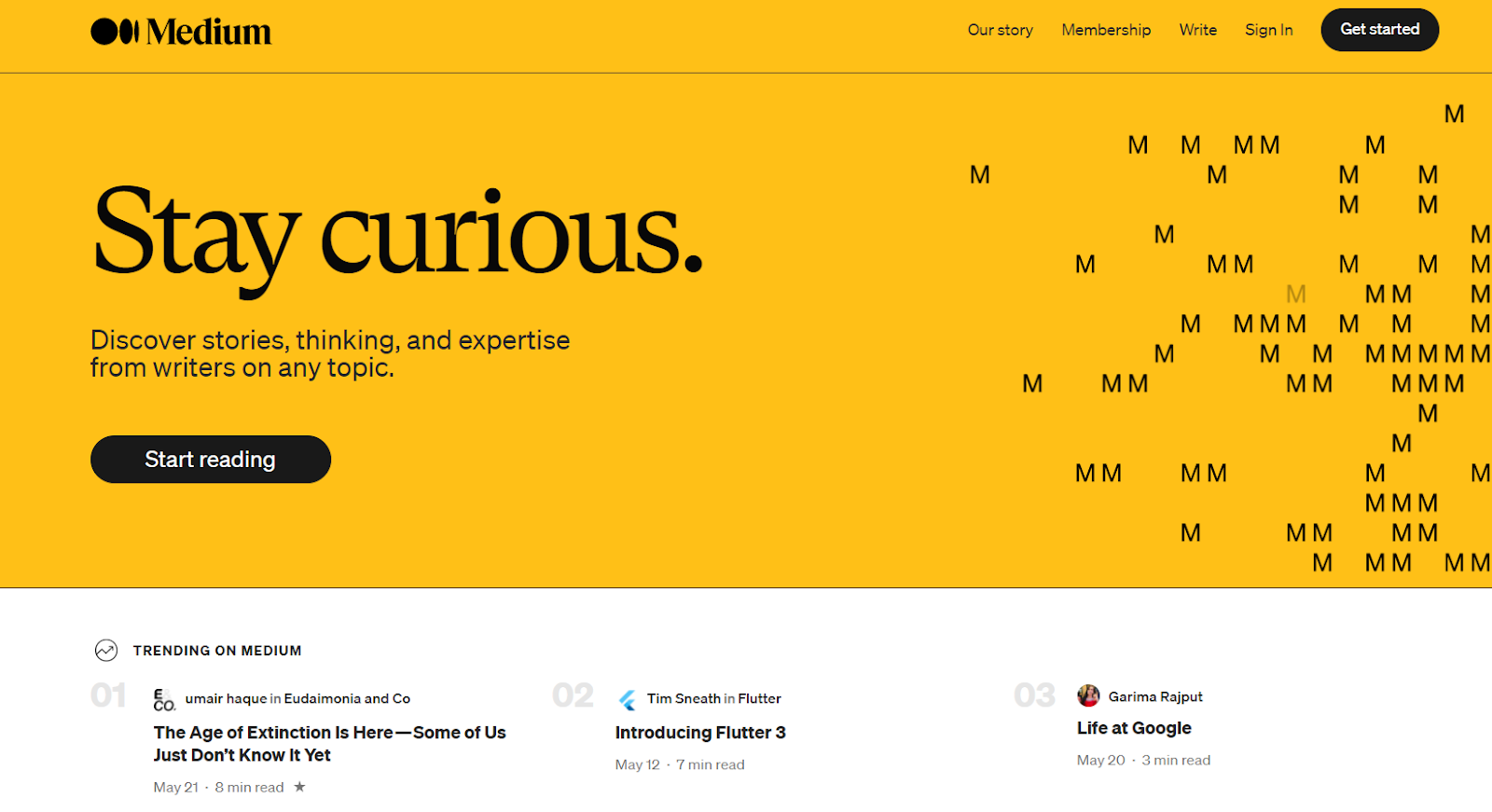Click Garima Rajput's avatar
1492x812 pixels.
[x=1088, y=695]
